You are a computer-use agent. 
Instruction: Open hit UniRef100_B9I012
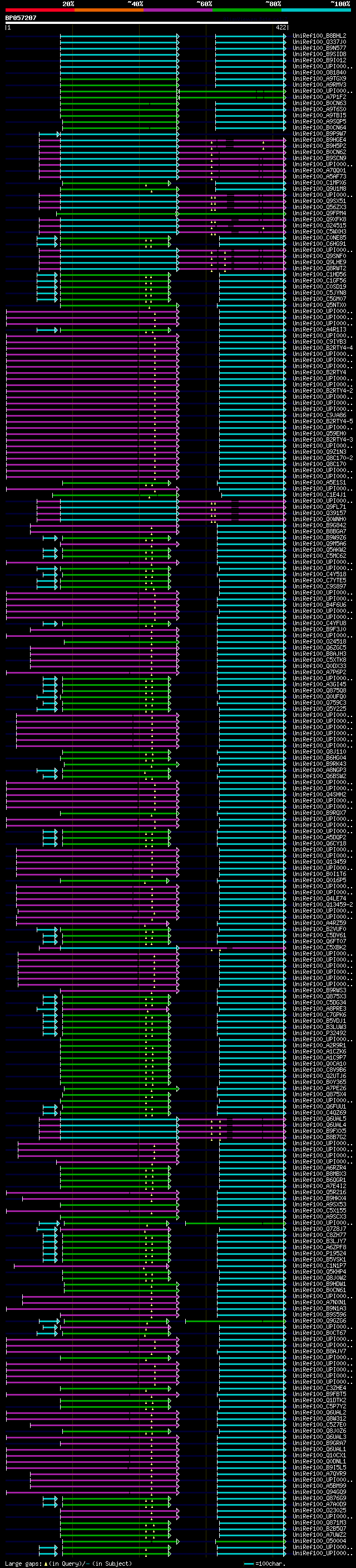(x=319, y=60)
